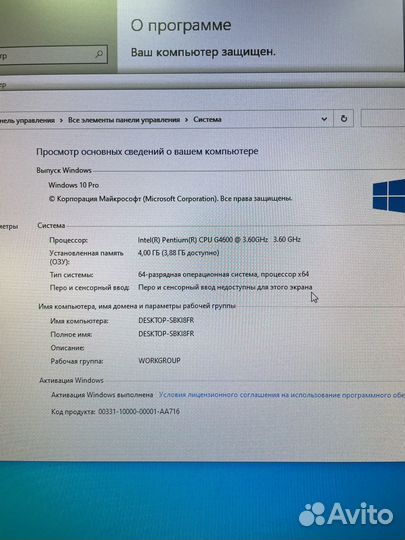This screenshot has width=405, height=540.
Task: Click the search box in background Settings window
Action: click(x=54, y=54)
